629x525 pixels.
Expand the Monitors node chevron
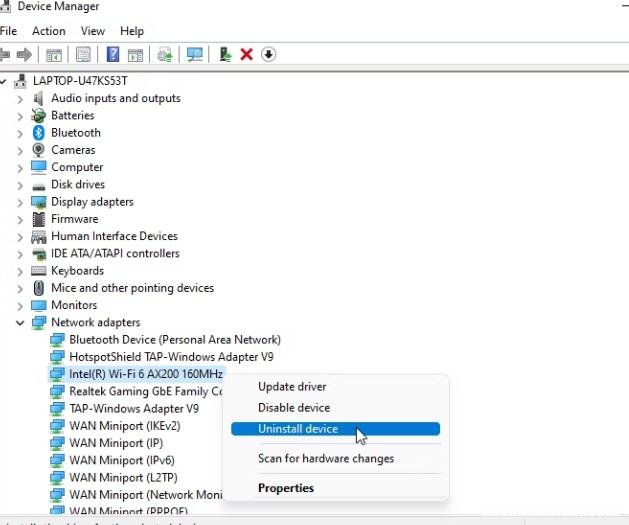click(20, 306)
